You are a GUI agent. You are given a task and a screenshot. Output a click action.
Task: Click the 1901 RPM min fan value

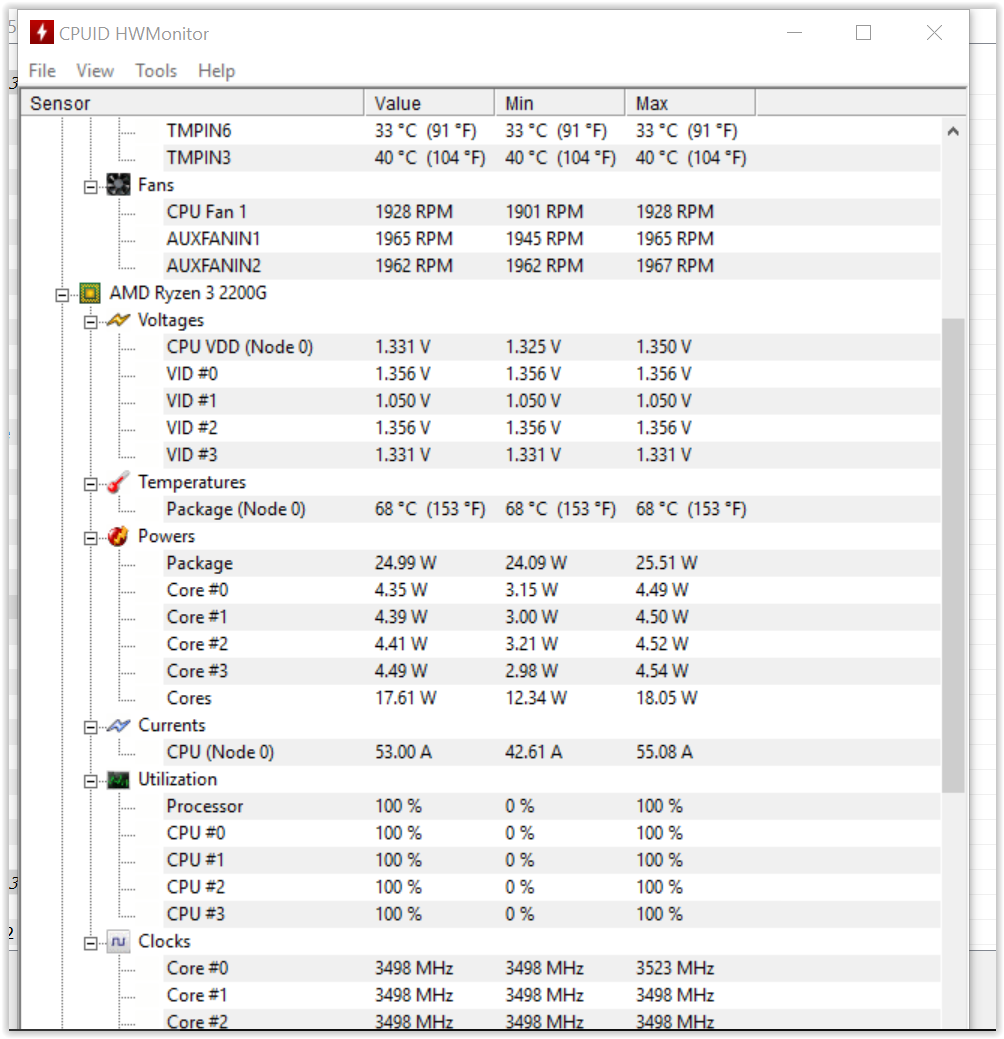[544, 212]
